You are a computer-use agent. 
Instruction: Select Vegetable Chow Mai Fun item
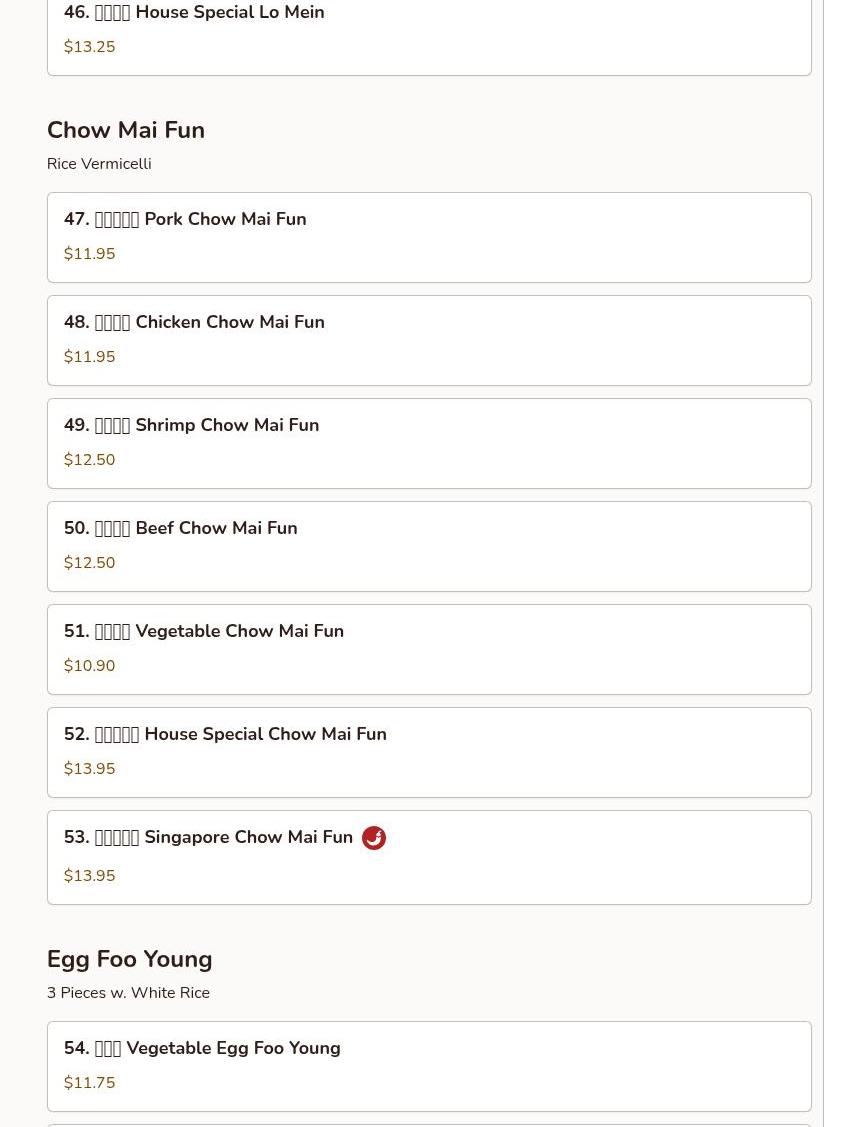(x=429, y=650)
